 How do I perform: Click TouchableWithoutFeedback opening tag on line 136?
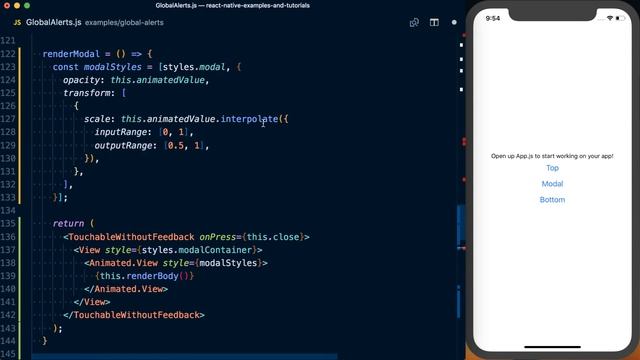(x=131, y=237)
